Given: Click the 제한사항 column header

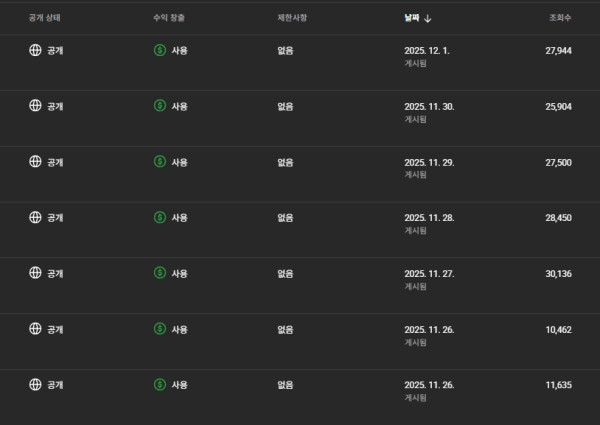Looking at the screenshot, I should click(x=293, y=18).
